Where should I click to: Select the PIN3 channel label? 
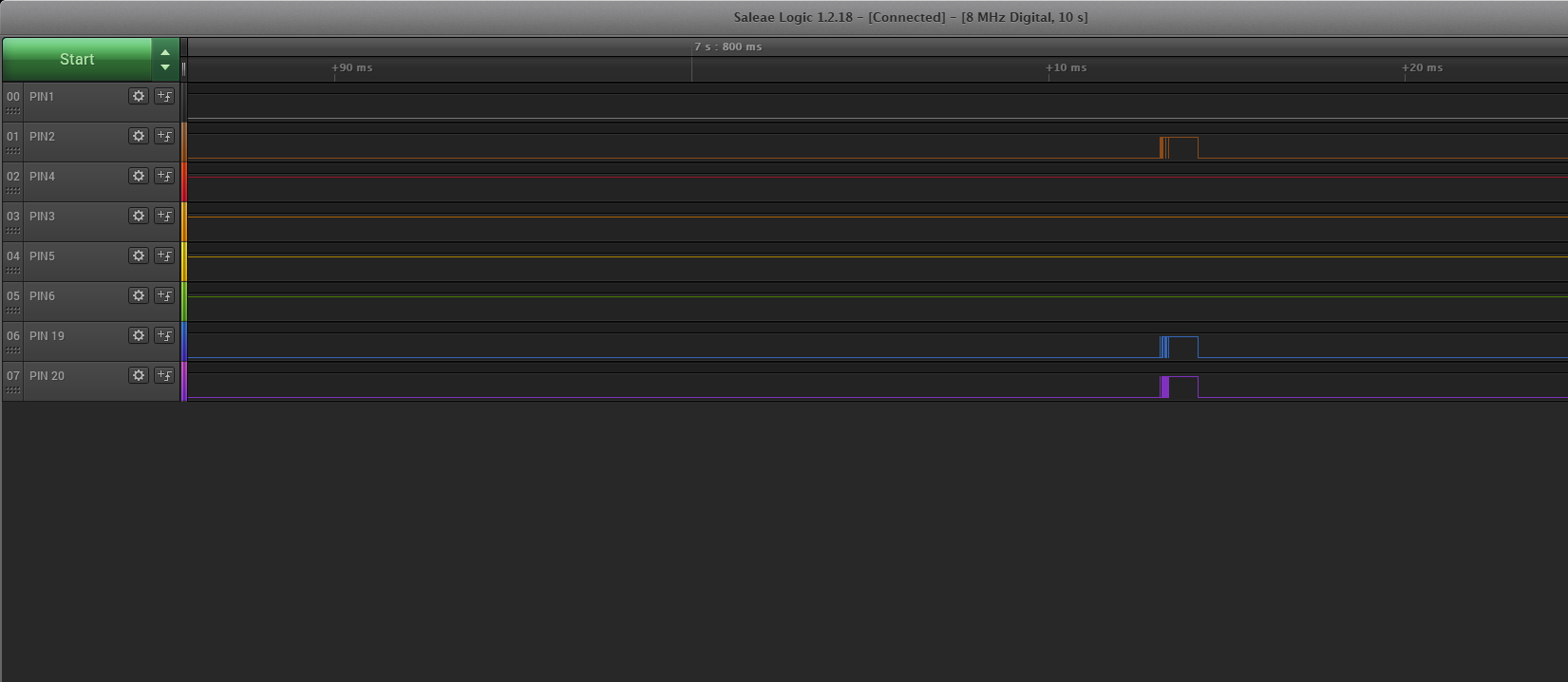(42, 217)
